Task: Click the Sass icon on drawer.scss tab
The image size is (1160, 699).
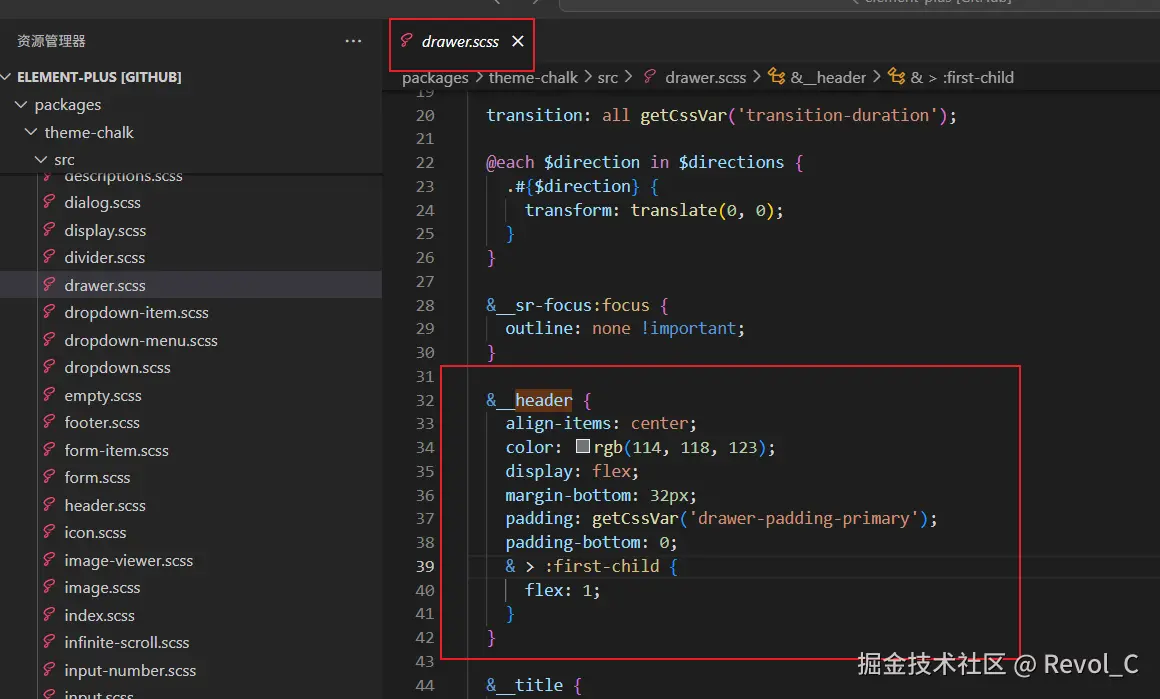Action: pyautogui.click(x=406, y=42)
